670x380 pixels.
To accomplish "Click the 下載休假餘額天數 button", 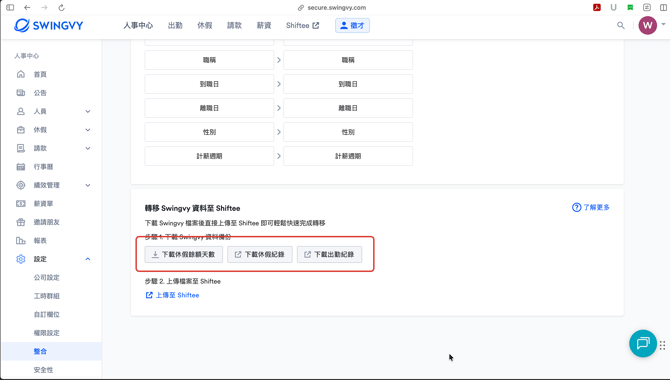I will [183, 254].
